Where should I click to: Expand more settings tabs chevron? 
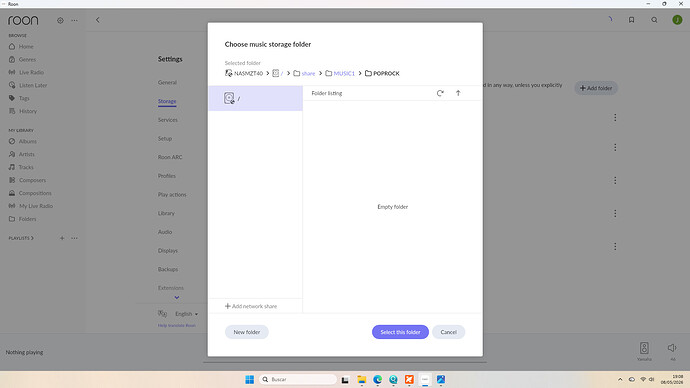click(176, 297)
